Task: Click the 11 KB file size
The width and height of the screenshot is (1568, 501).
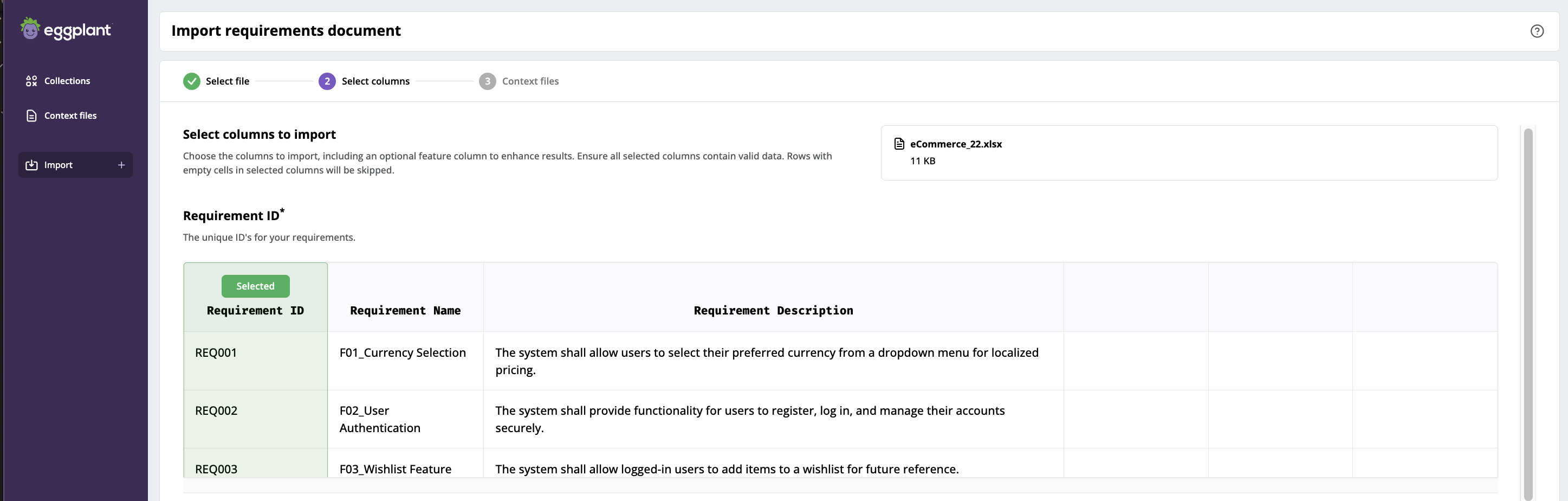Action: click(x=922, y=161)
